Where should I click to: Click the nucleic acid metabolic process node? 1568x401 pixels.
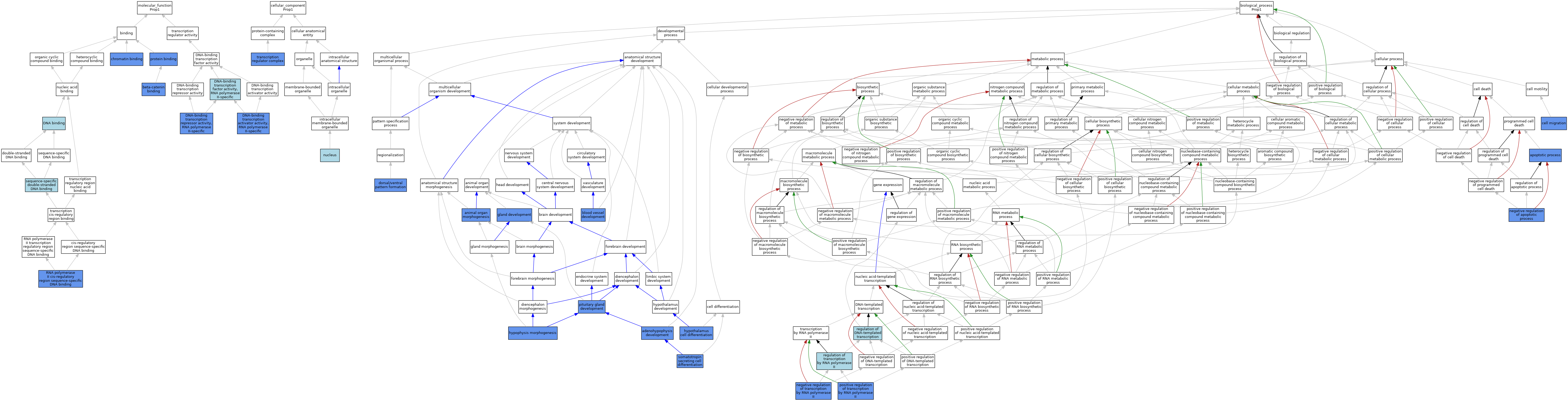pyautogui.click(x=979, y=185)
